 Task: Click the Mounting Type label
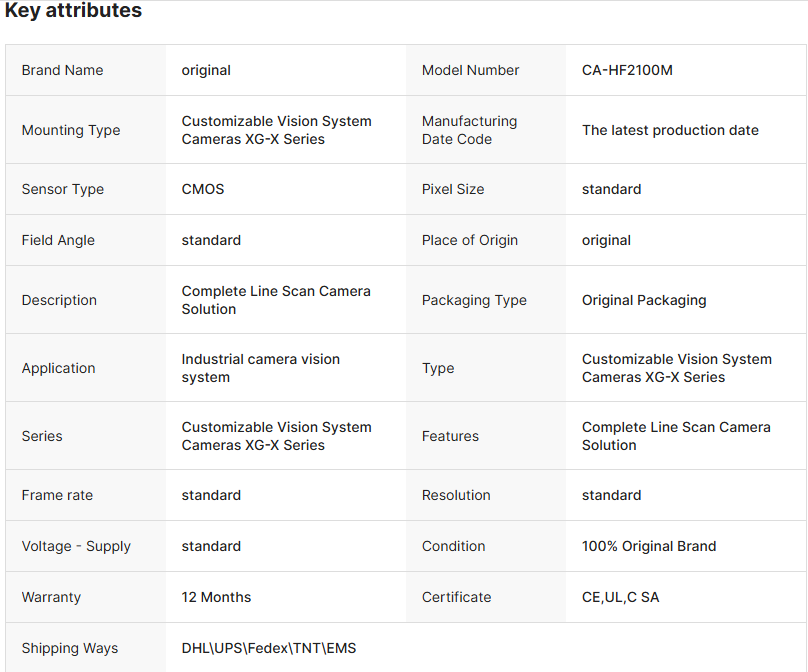pyautogui.click(x=71, y=130)
